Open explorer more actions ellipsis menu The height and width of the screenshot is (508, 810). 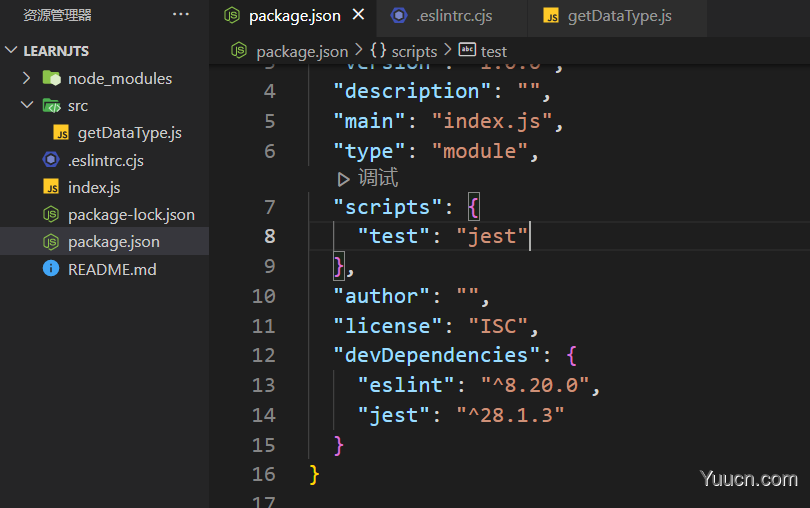[x=181, y=14]
